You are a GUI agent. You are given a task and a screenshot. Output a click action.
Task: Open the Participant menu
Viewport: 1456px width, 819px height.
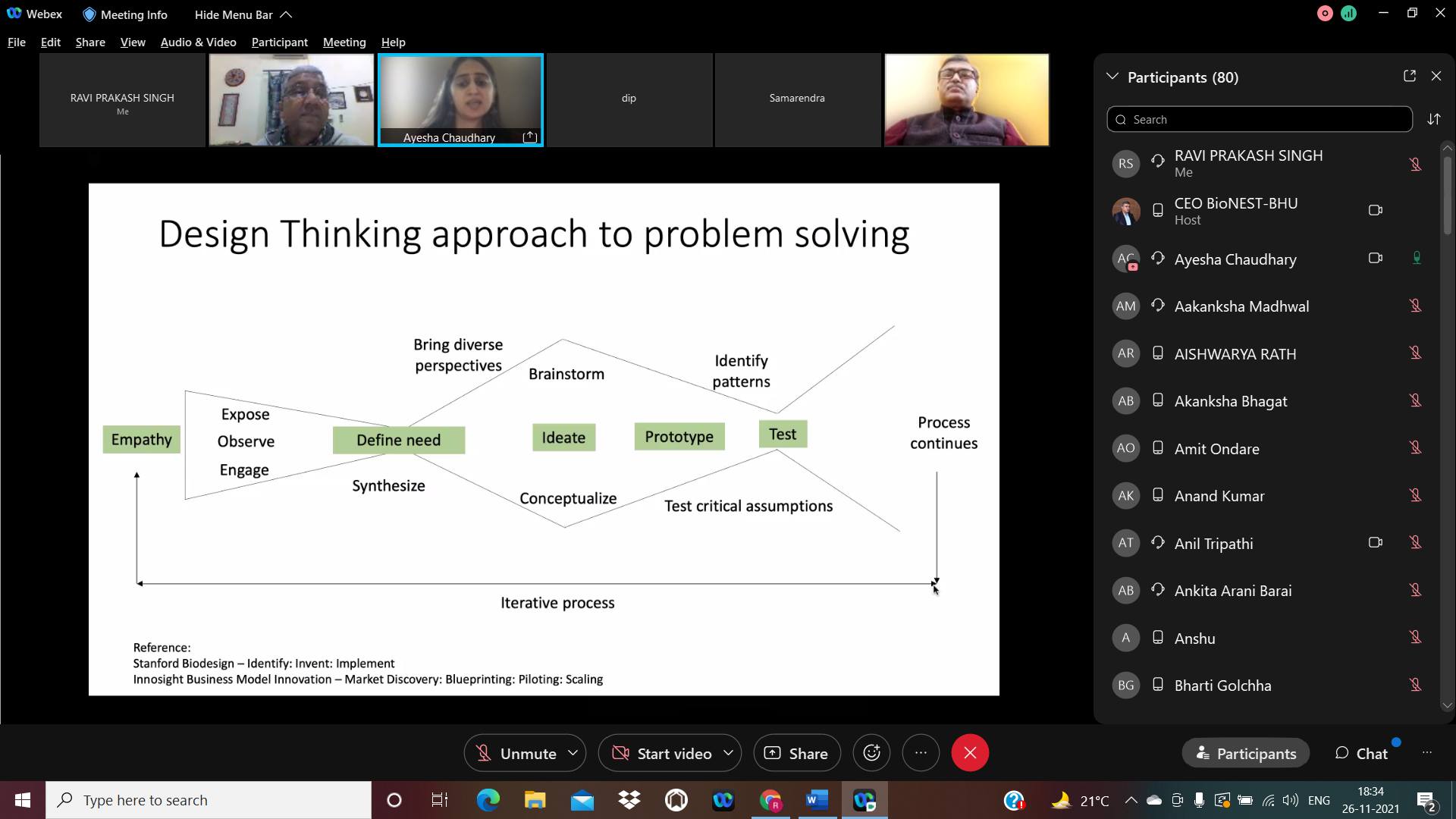279,42
